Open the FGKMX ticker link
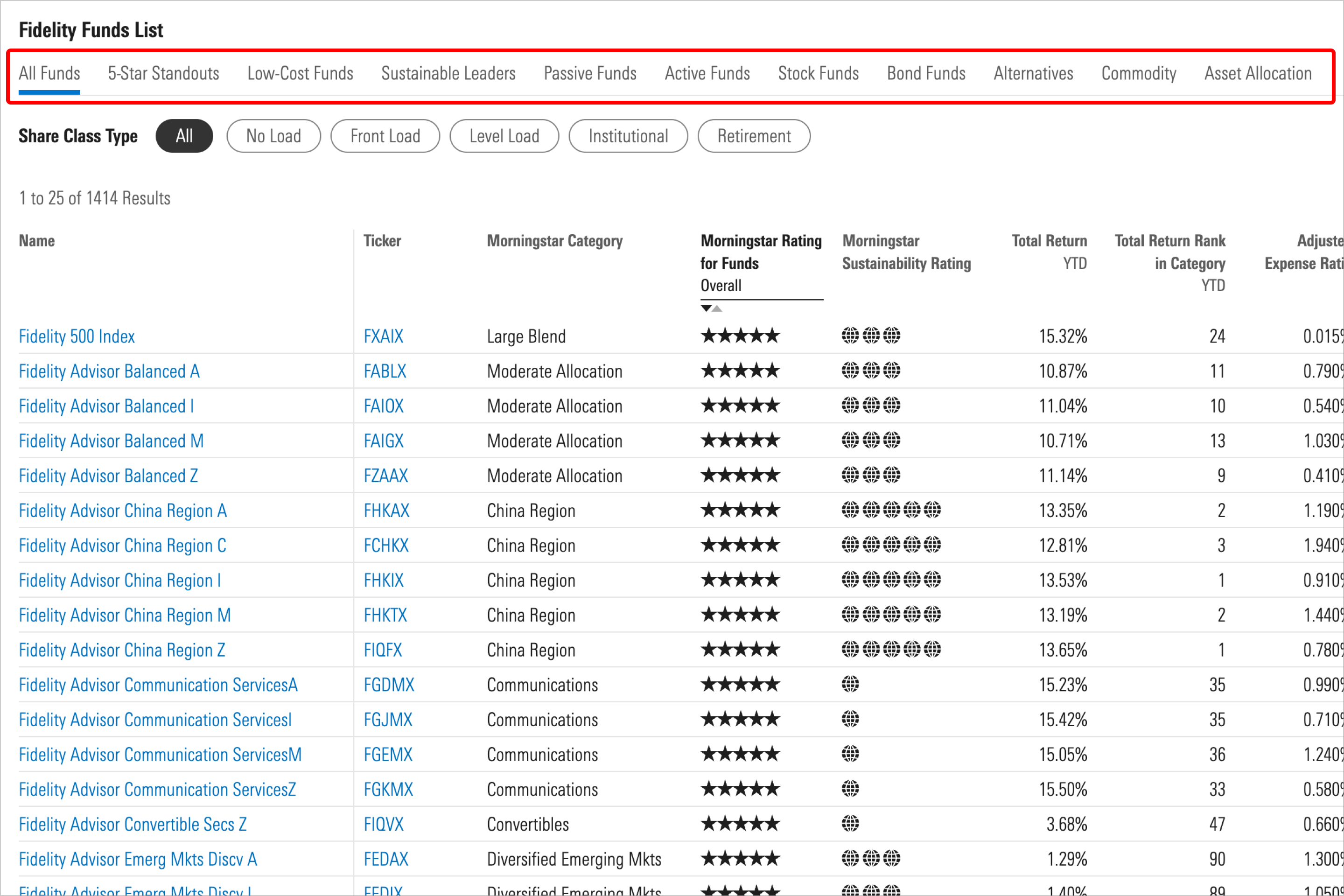Screen dimensions: 1344x896 (389, 789)
